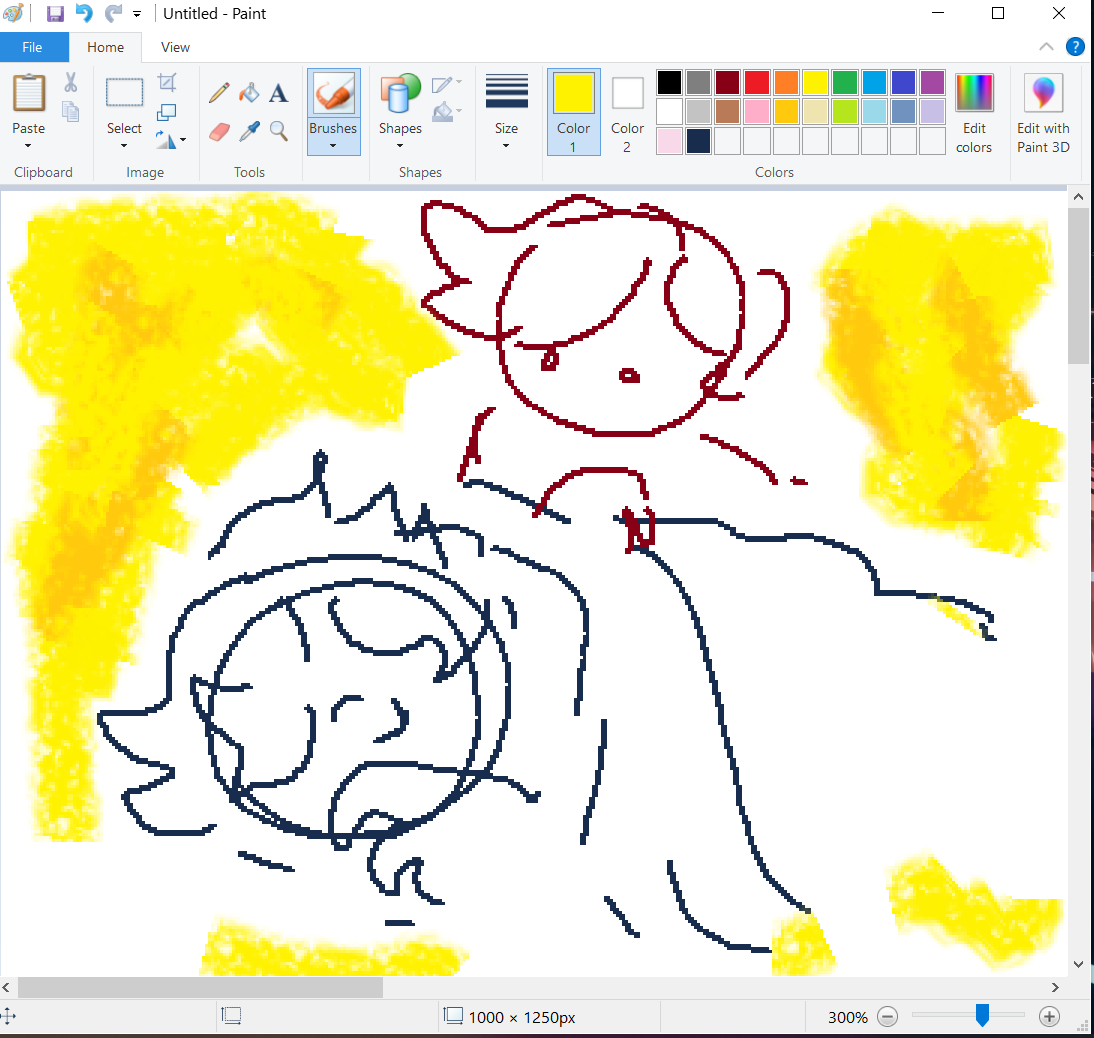Screen dimensions: 1094x1038
Task: Select the Pencil tool
Action: pyautogui.click(x=219, y=93)
